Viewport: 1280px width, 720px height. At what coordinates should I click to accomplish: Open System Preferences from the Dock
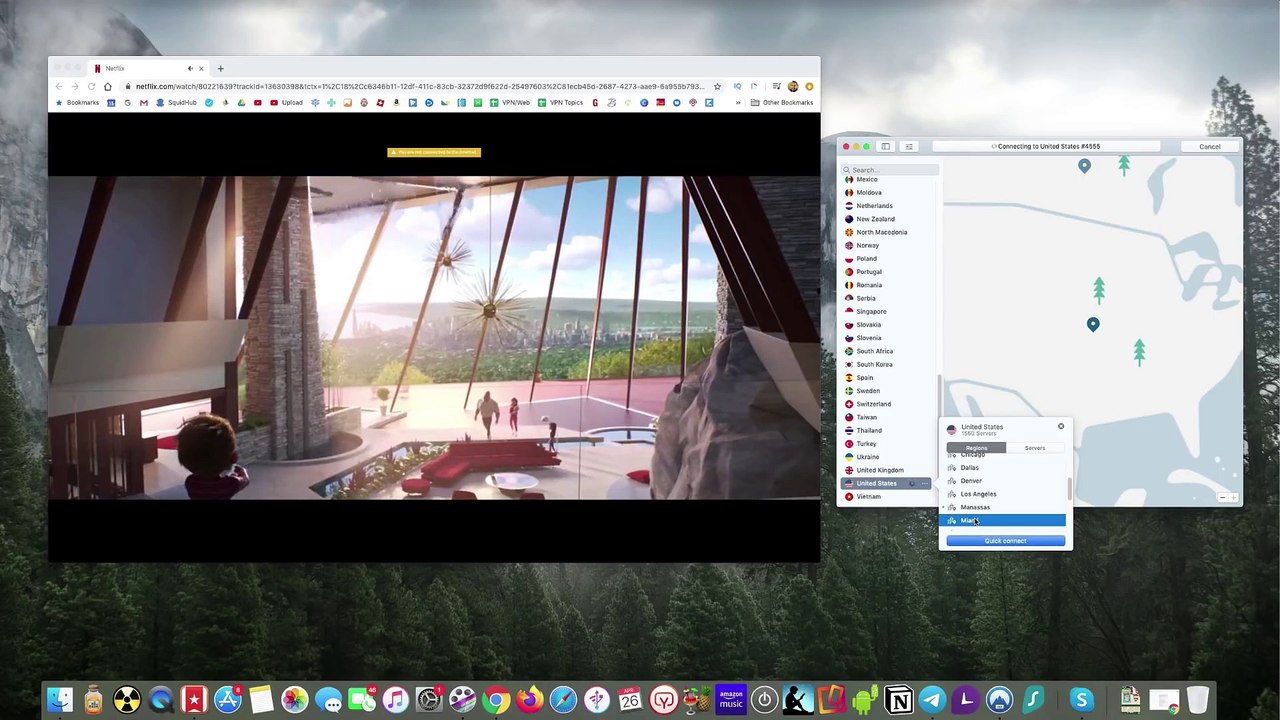pos(429,700)
